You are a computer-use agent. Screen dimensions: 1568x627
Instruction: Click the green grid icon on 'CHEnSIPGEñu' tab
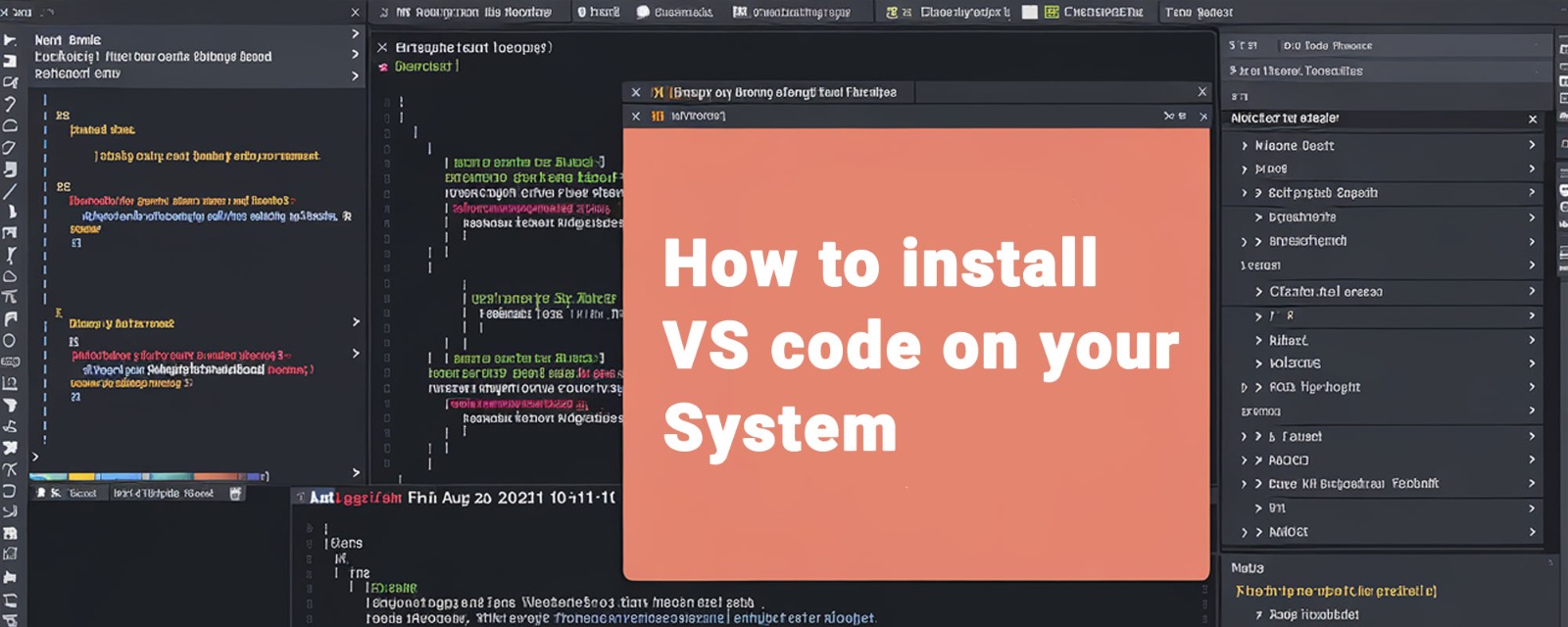click(1052, 12)
